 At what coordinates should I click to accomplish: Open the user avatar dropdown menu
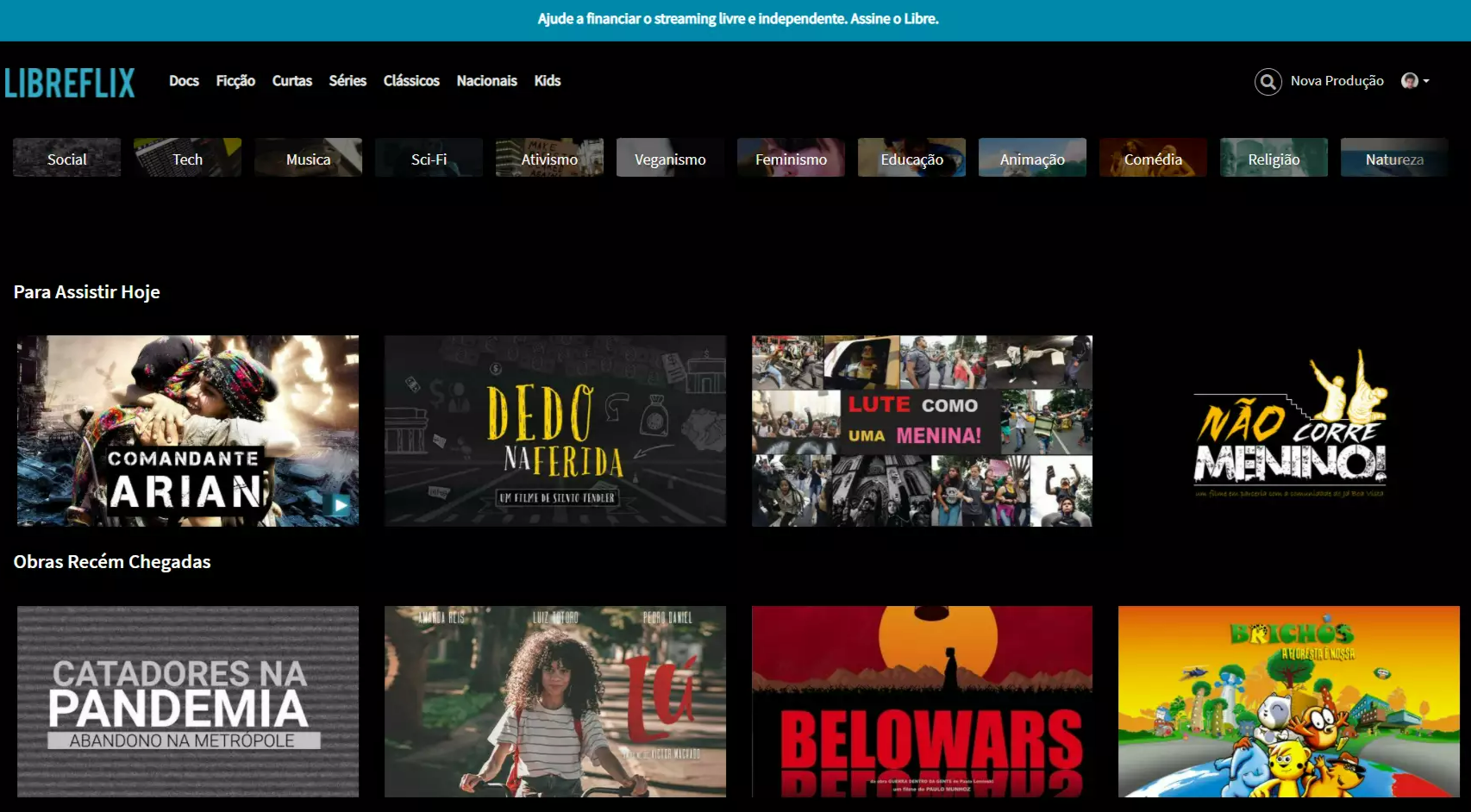[1415, 81]
